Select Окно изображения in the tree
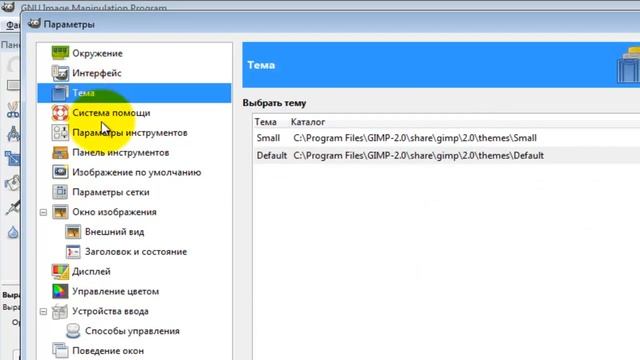The width and height of the screenshot is (640, 360). (x=114, y=212)
